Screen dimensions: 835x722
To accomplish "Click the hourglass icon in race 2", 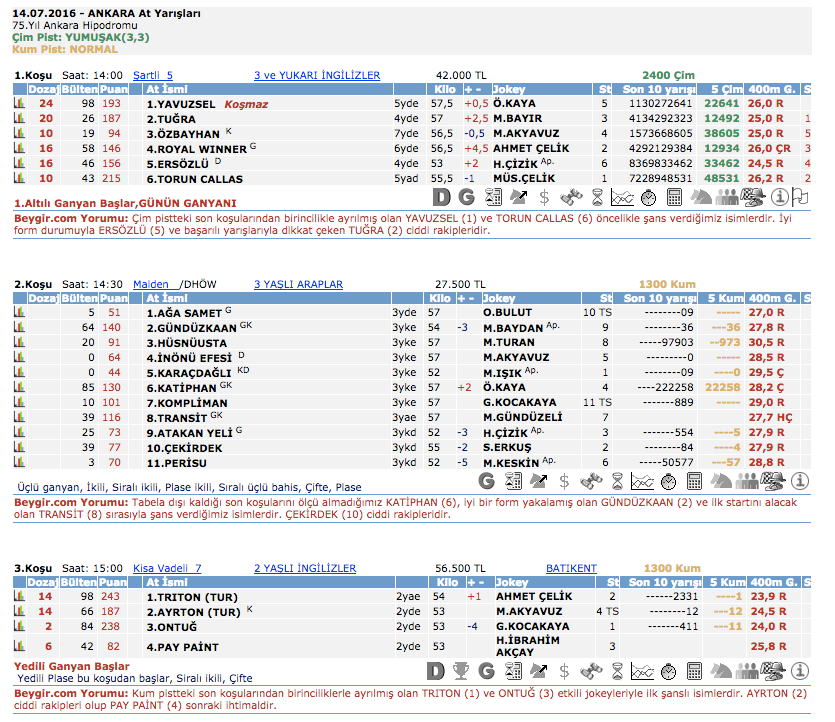I will [617, 481].
